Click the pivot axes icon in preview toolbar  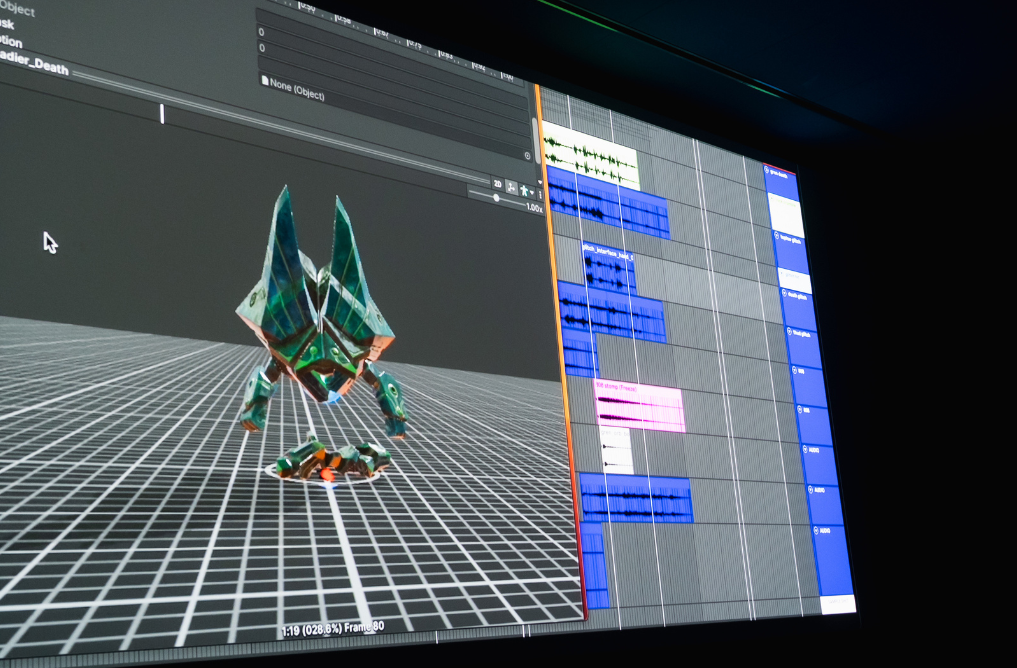511,187
